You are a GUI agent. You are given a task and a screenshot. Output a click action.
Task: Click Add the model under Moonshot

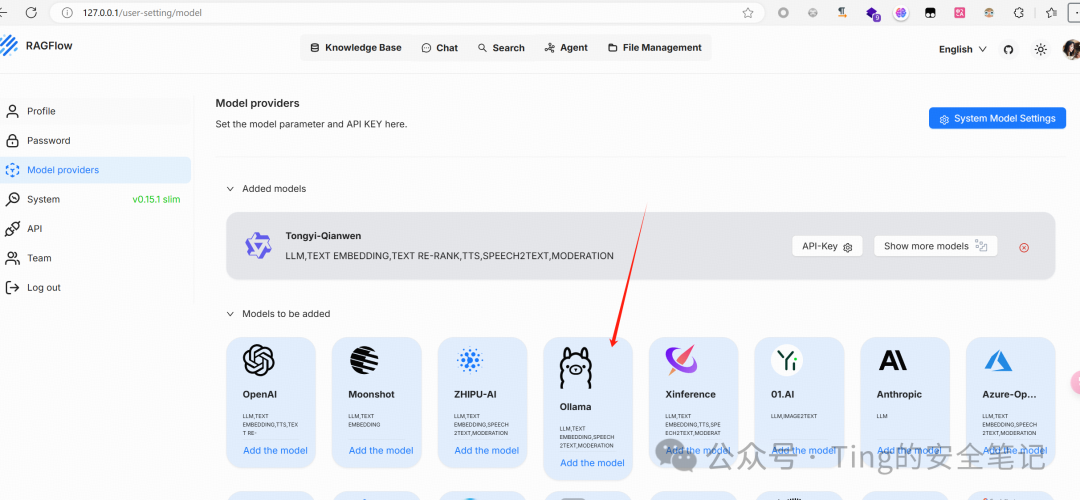[x=381, y=450]
